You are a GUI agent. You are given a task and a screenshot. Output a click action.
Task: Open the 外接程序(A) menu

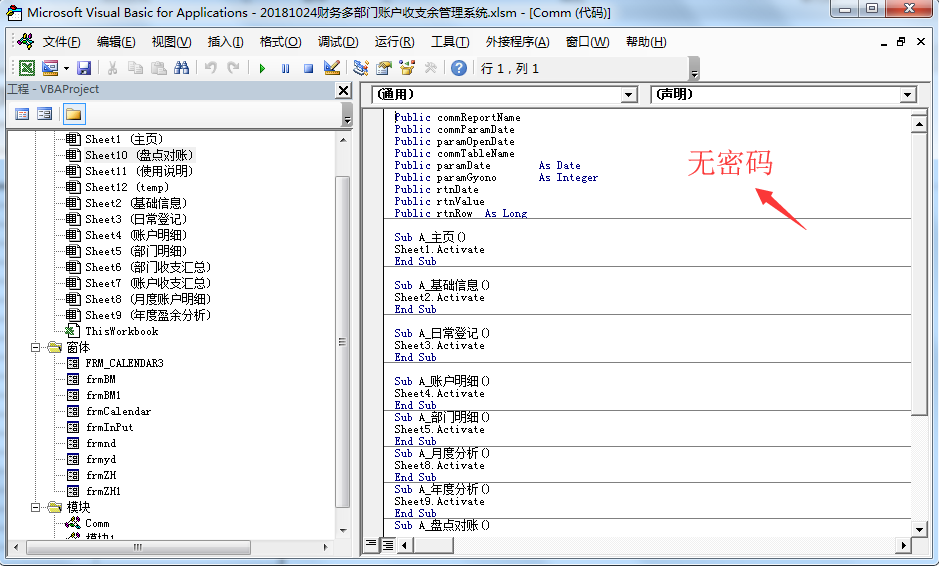[x=517, y=42]
